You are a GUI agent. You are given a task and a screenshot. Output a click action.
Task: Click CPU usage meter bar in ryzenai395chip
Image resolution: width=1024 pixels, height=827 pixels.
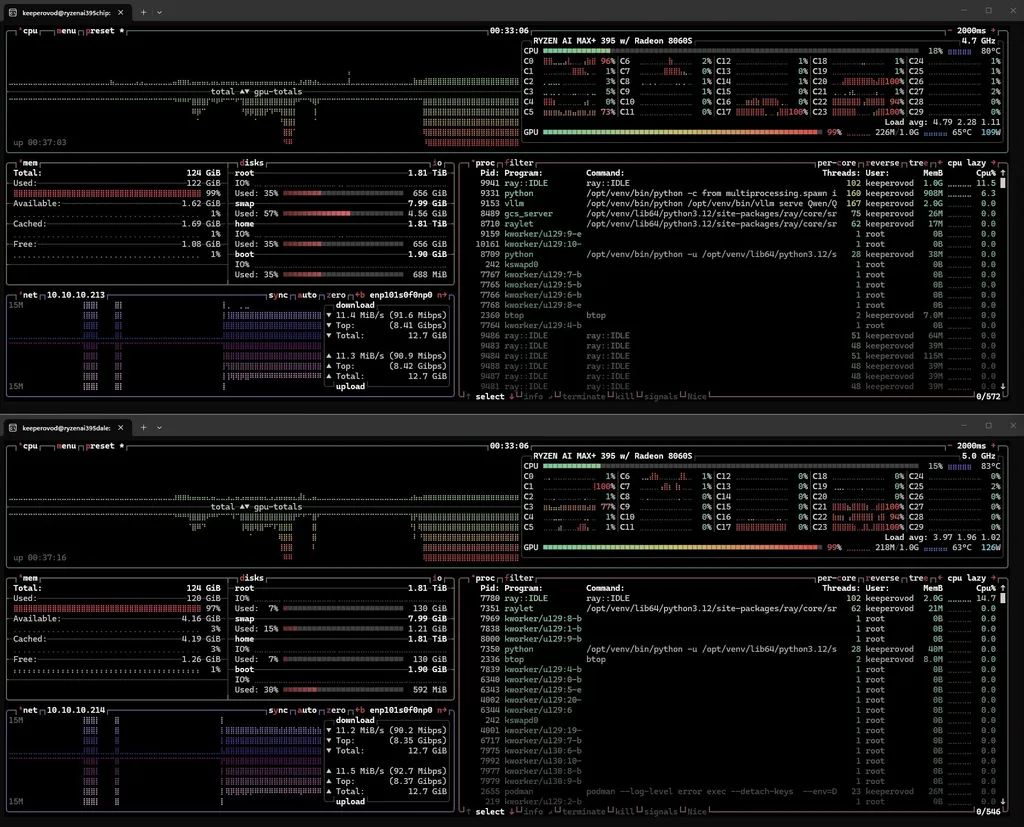(x=730, y=51)
